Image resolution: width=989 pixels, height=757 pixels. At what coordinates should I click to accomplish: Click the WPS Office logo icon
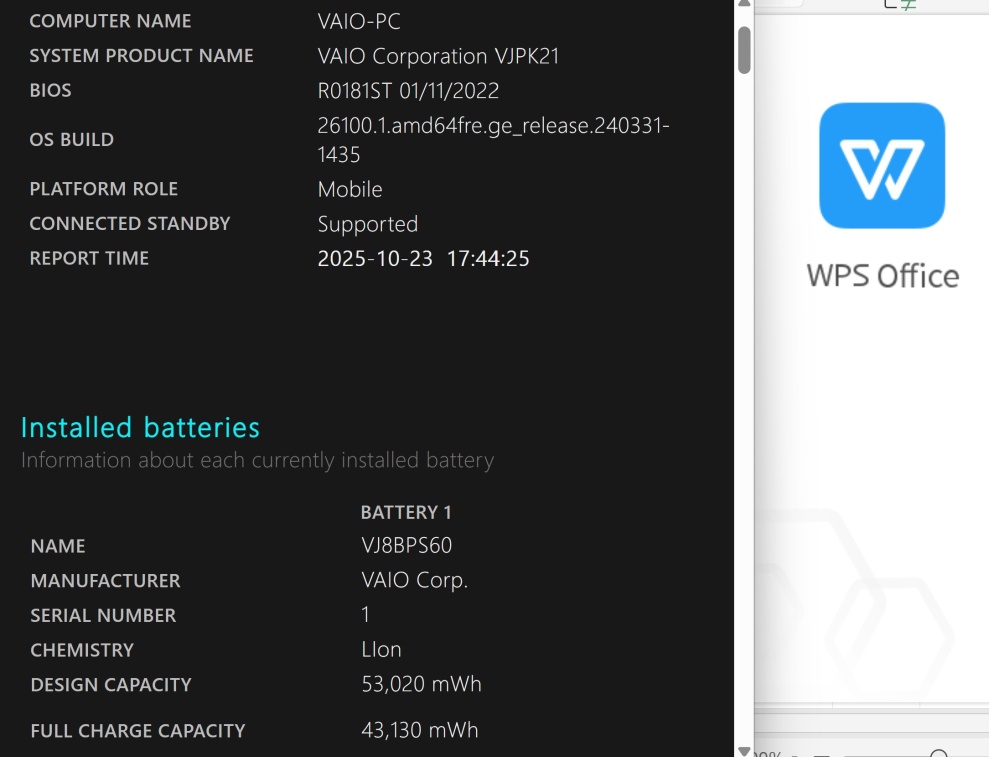[881, 165]
